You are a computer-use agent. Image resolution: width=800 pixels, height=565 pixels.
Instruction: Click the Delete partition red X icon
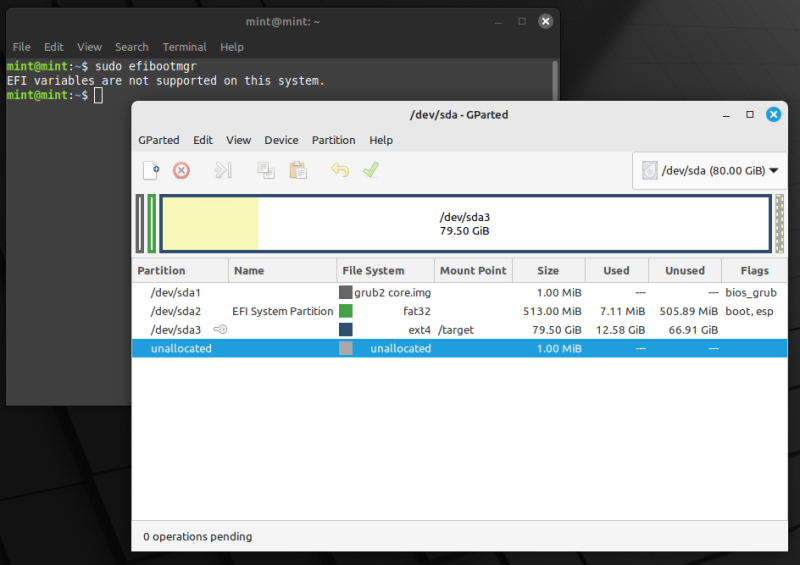181,170
